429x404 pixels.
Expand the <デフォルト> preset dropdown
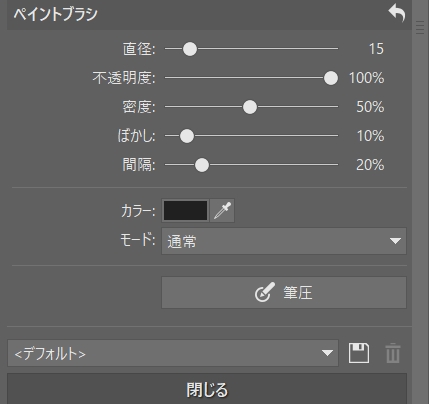coord(173,353)
